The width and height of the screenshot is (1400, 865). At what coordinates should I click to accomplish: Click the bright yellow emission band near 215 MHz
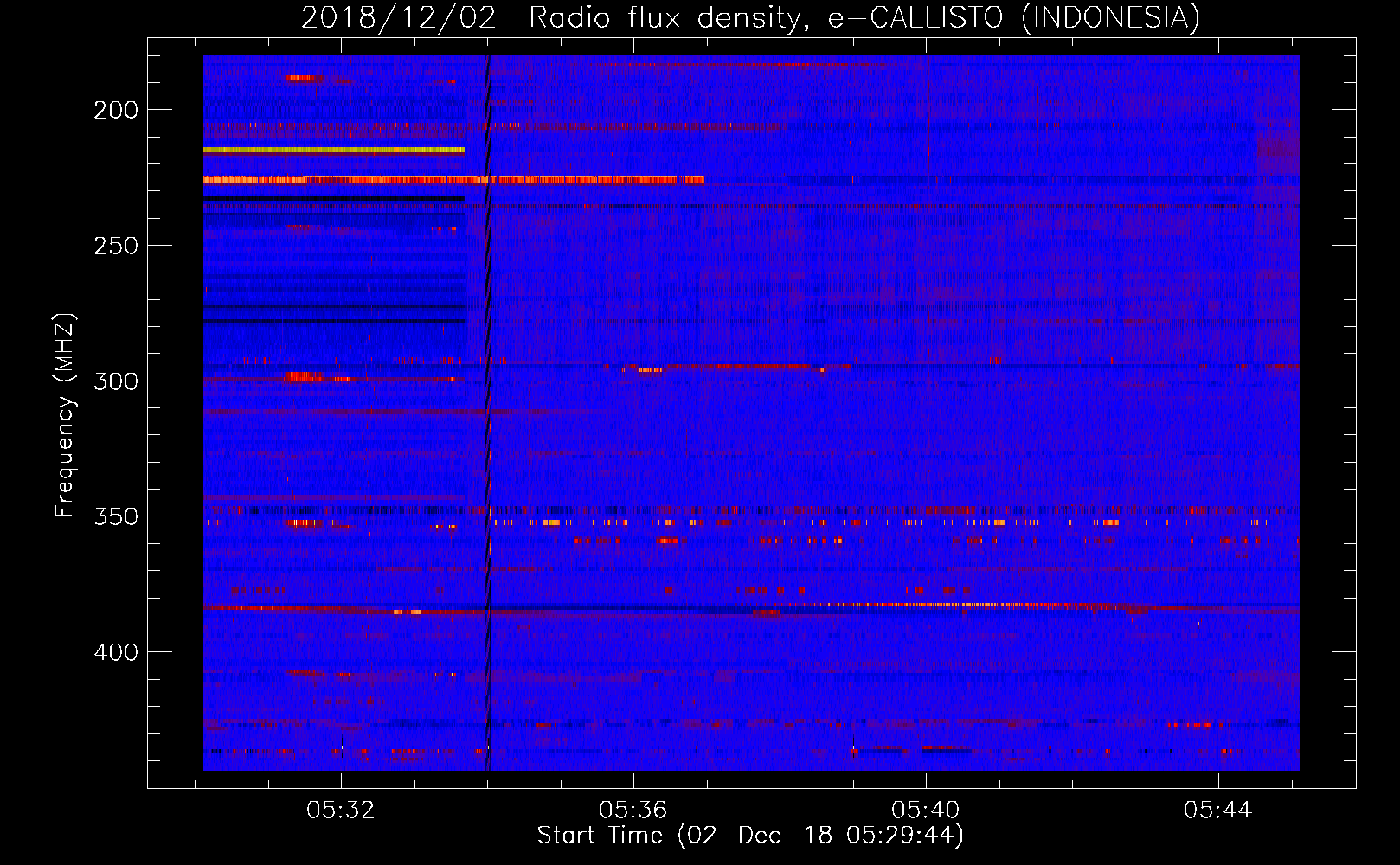click(x=334, y=150)
